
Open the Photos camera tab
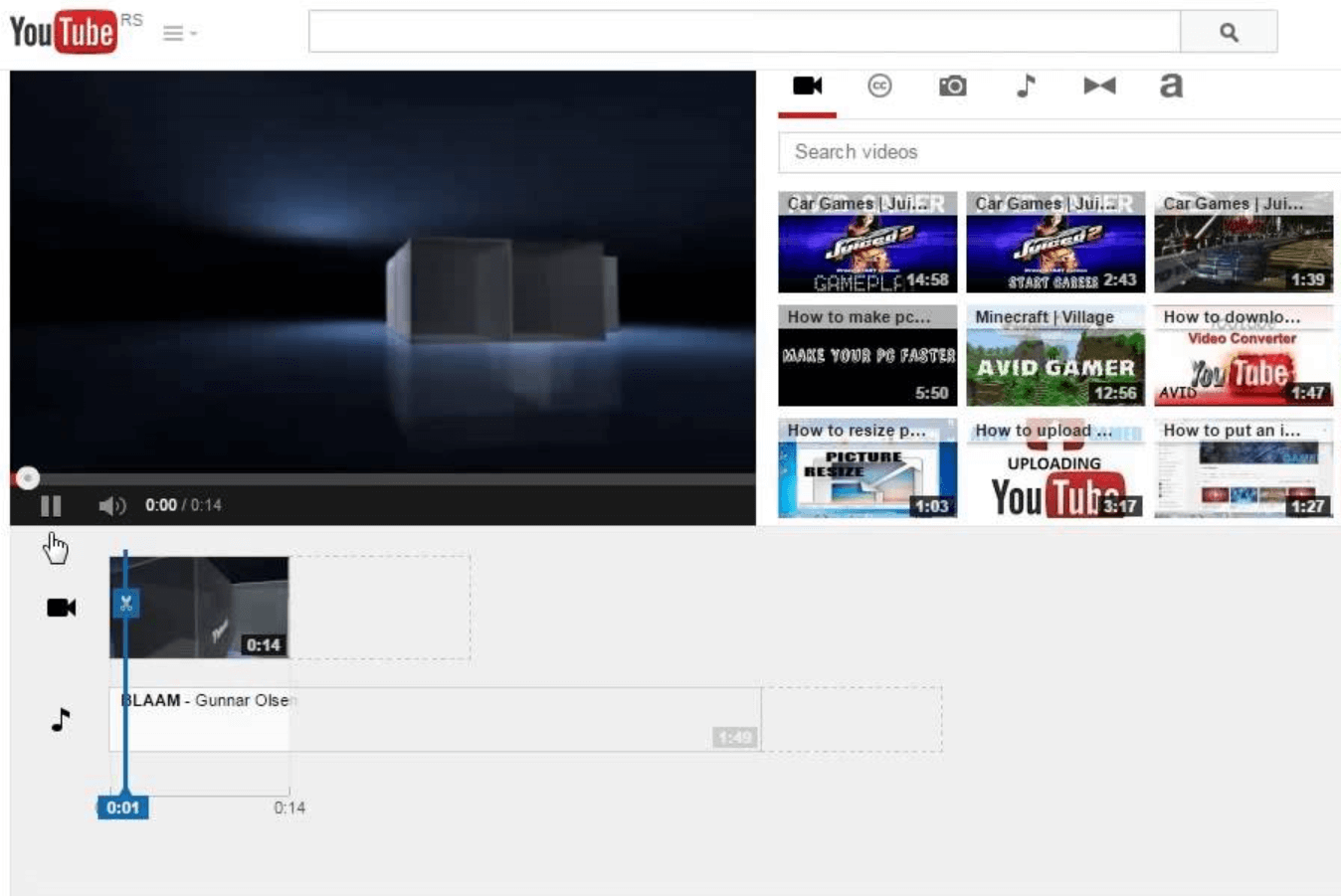952,87
